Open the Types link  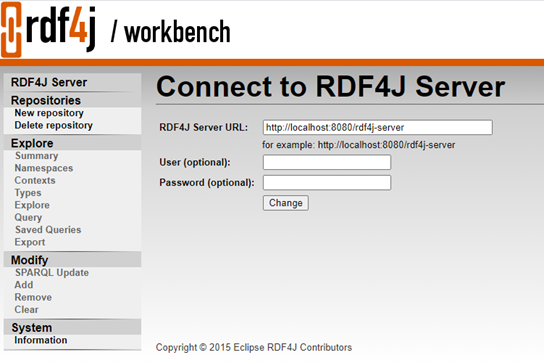point(28,193)
